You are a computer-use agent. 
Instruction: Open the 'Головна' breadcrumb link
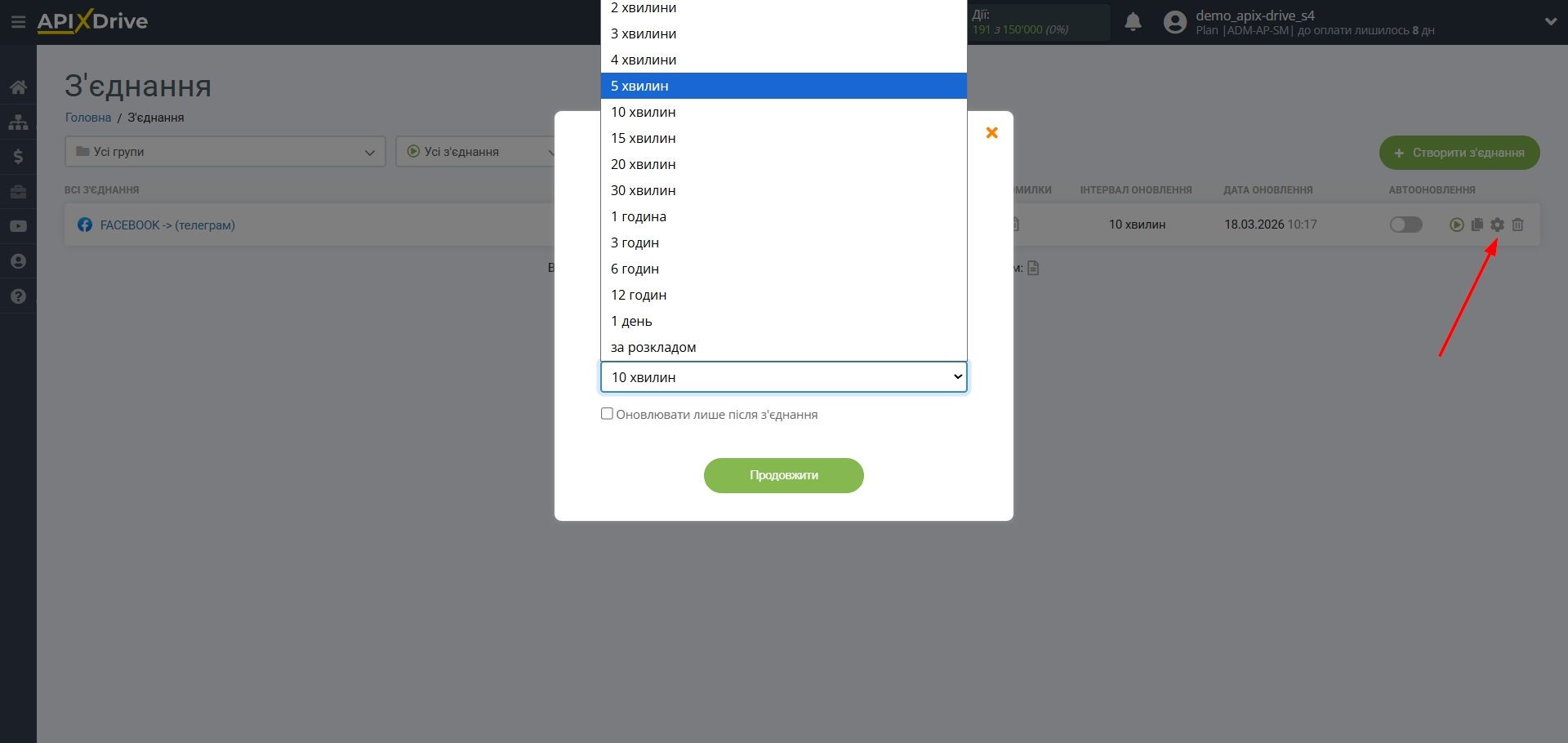(88, 118)
